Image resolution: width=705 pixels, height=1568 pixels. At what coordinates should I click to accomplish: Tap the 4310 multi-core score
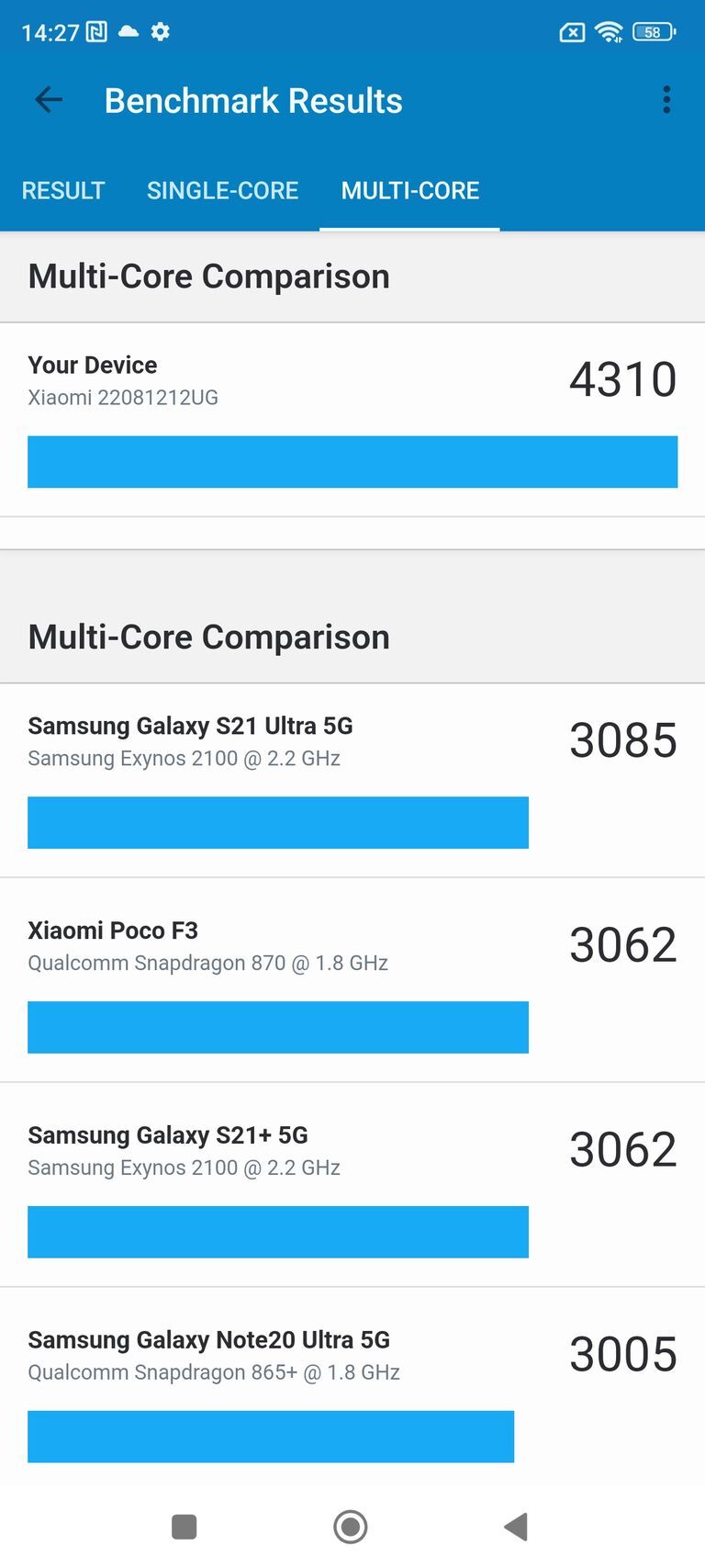click(x=623, y=379)
